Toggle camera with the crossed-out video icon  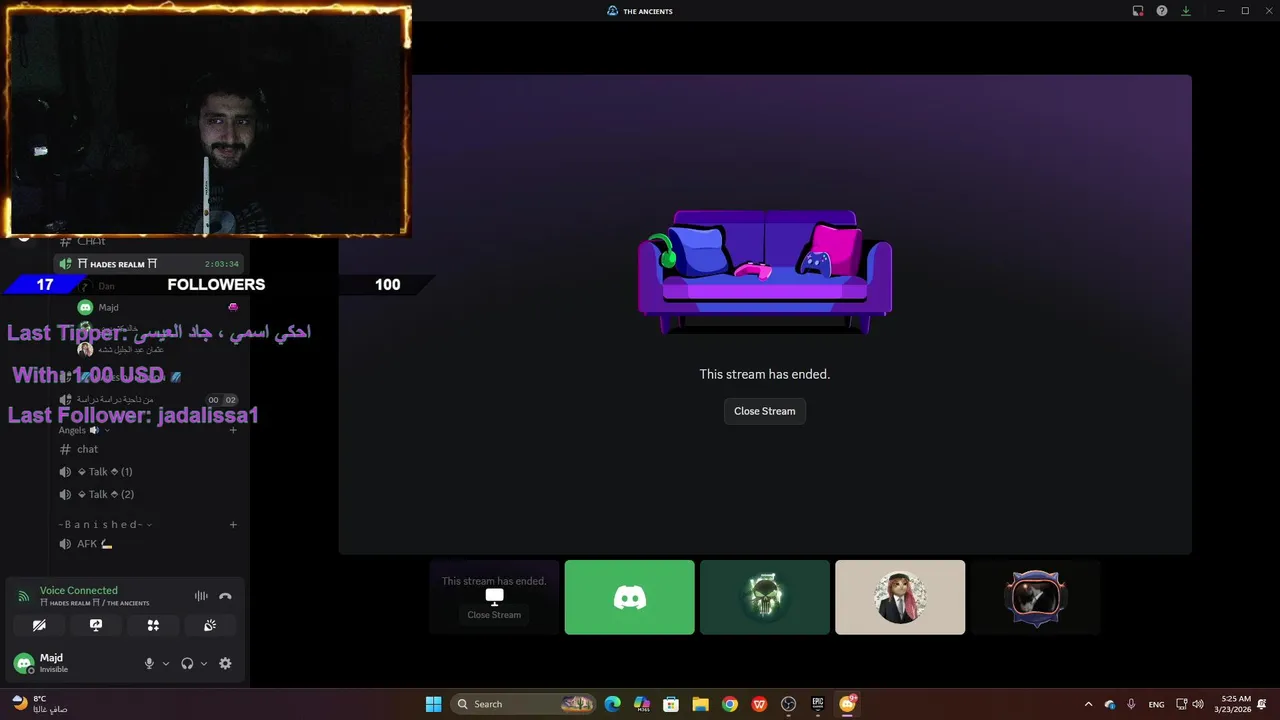click(39, 625)
